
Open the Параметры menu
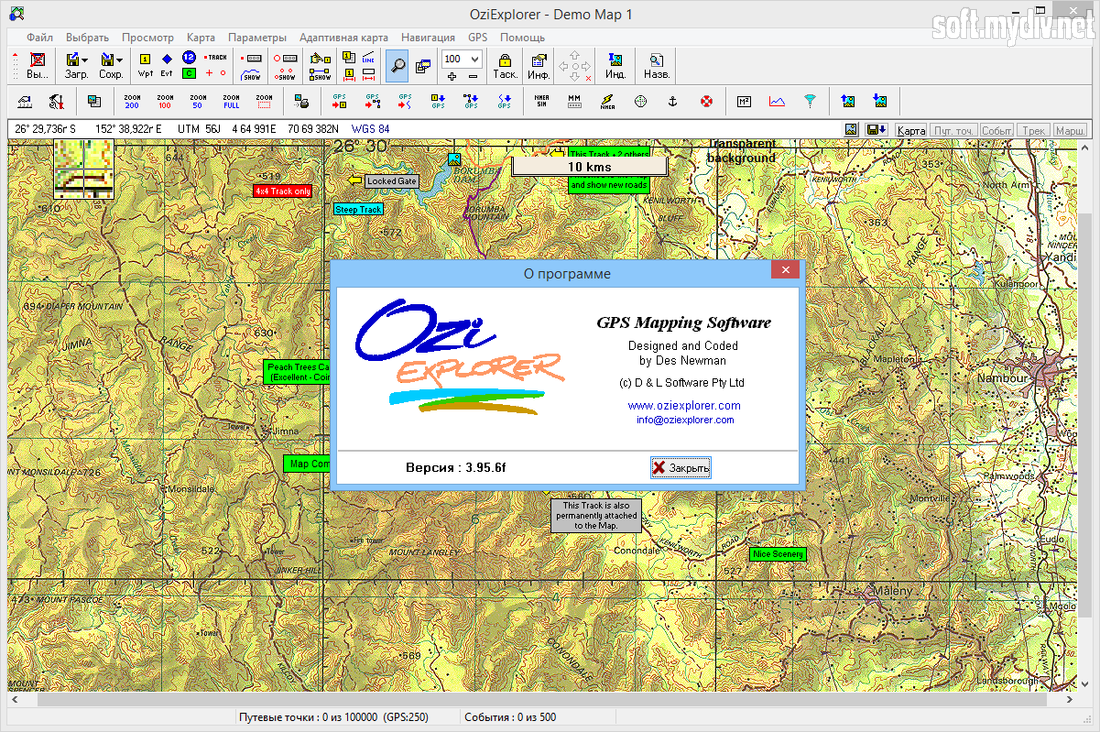pos(257,37)
